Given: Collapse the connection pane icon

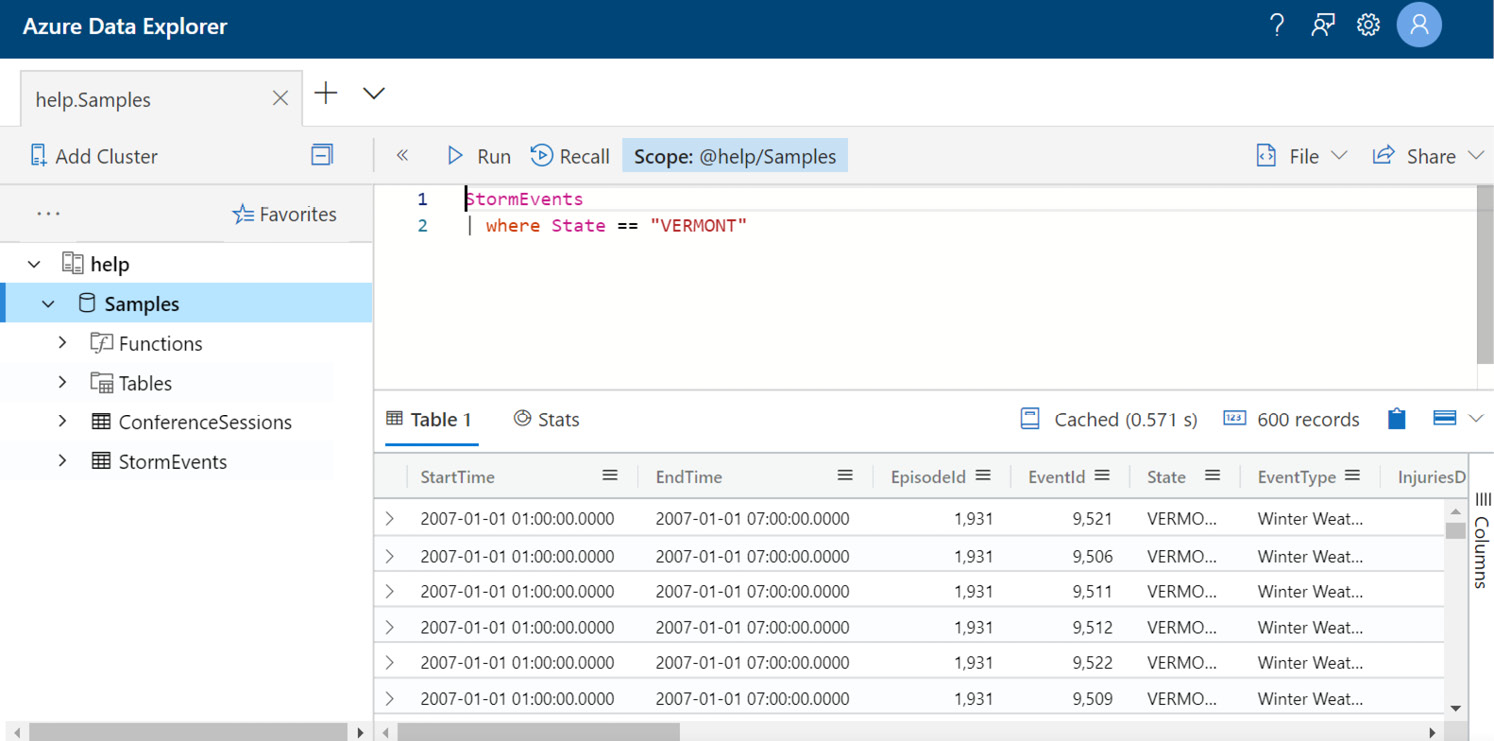Looking at the screenshot, I should pyautogui.click(x=322, y=155).
